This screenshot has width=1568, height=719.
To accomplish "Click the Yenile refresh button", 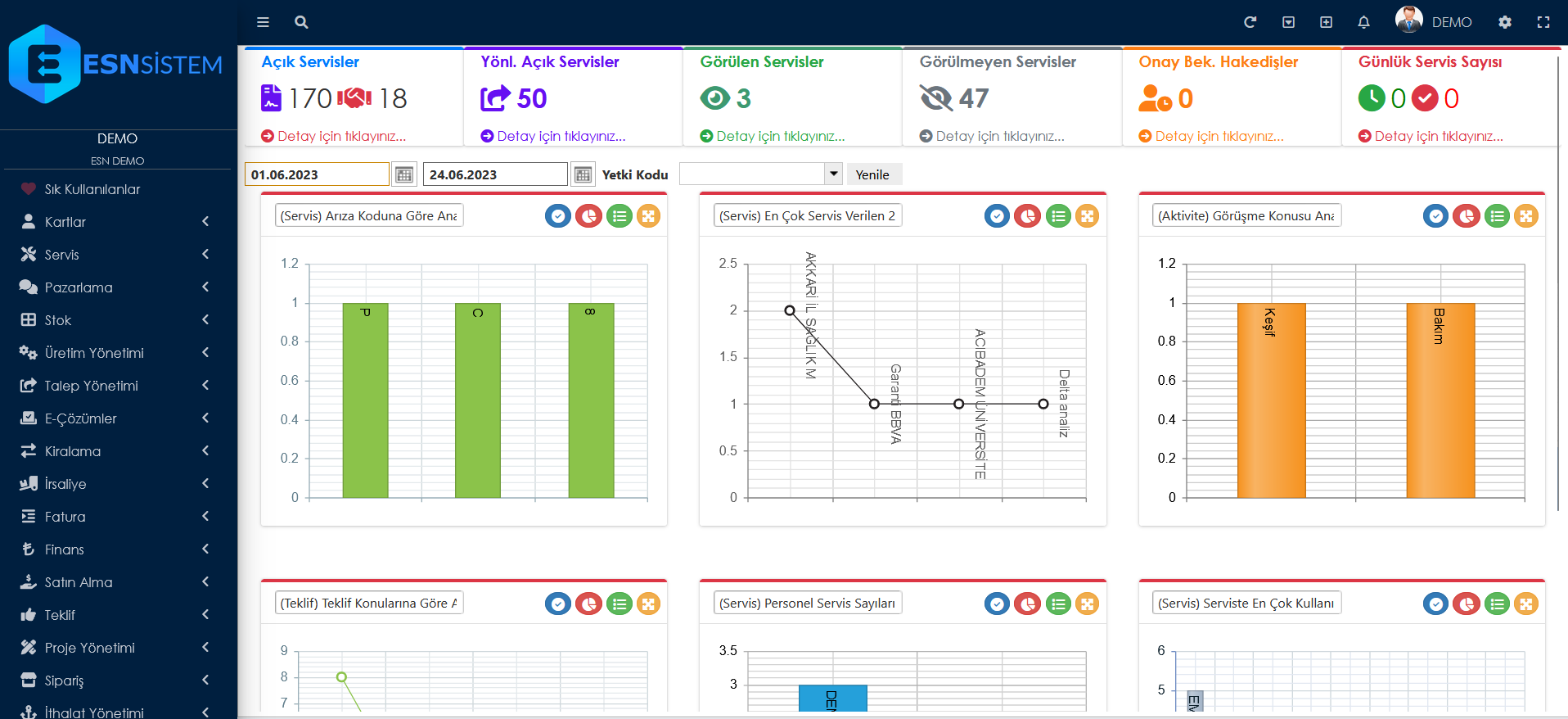I will click(x=872, y=174).
